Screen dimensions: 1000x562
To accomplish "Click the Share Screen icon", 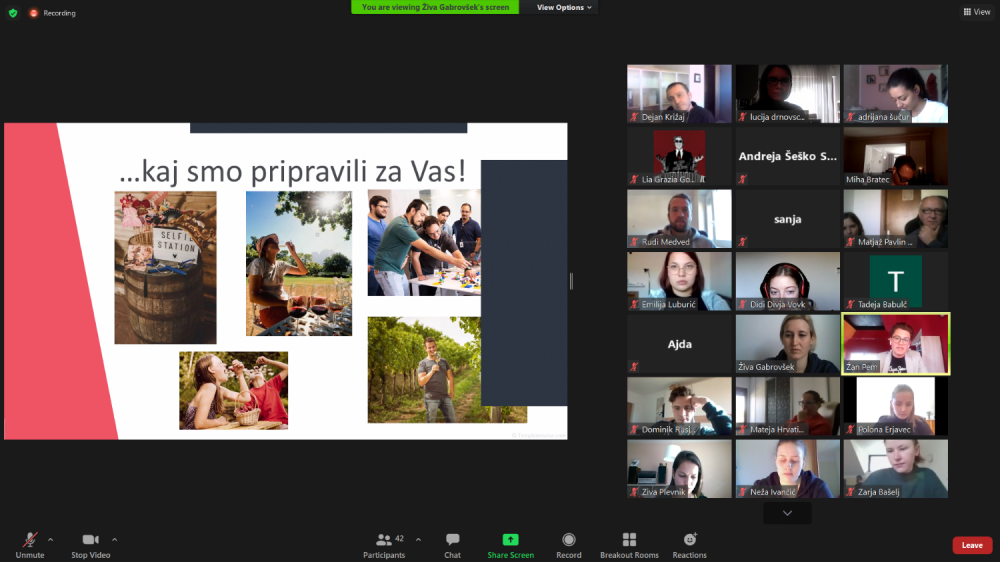I will 510,544.
